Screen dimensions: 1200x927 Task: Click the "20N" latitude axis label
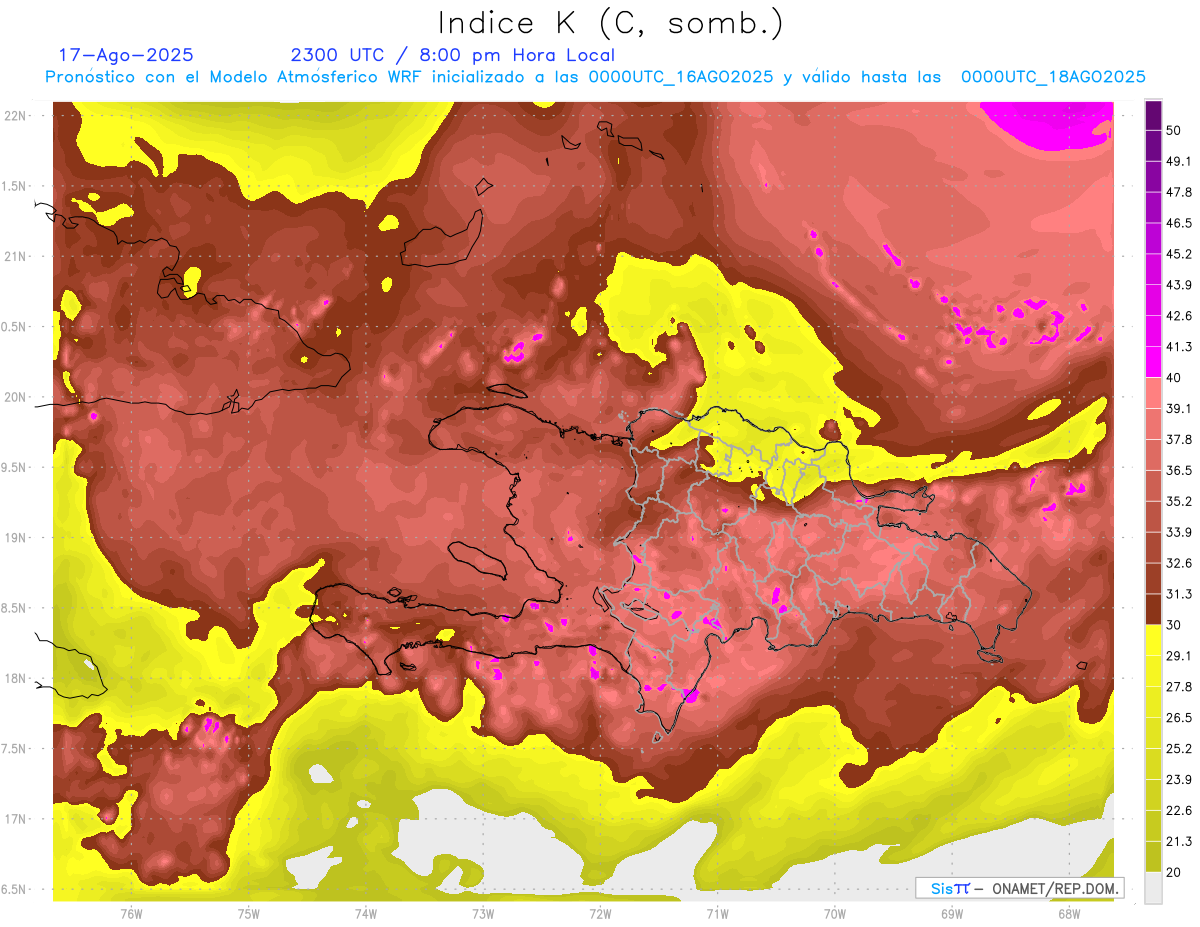tap(17, 398)
